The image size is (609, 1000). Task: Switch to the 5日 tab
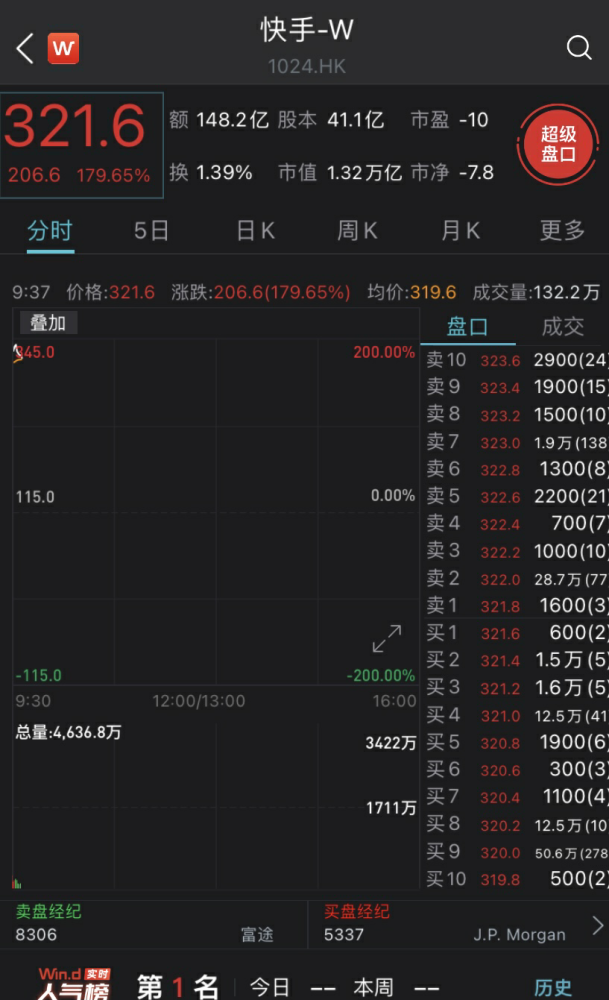[x=151, y=231]
